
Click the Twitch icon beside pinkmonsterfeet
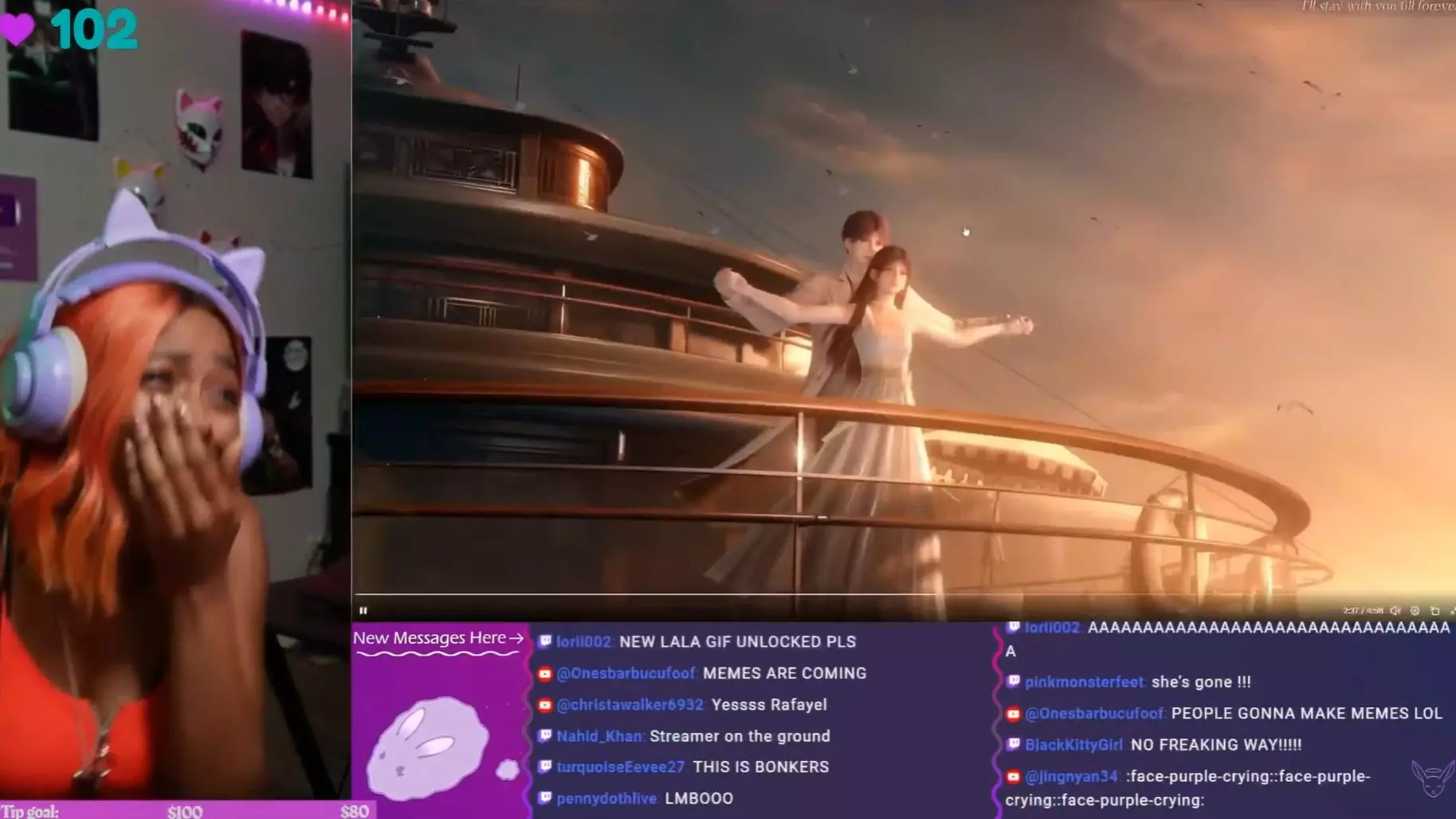pyautogui.click(x=1014, y=682)
